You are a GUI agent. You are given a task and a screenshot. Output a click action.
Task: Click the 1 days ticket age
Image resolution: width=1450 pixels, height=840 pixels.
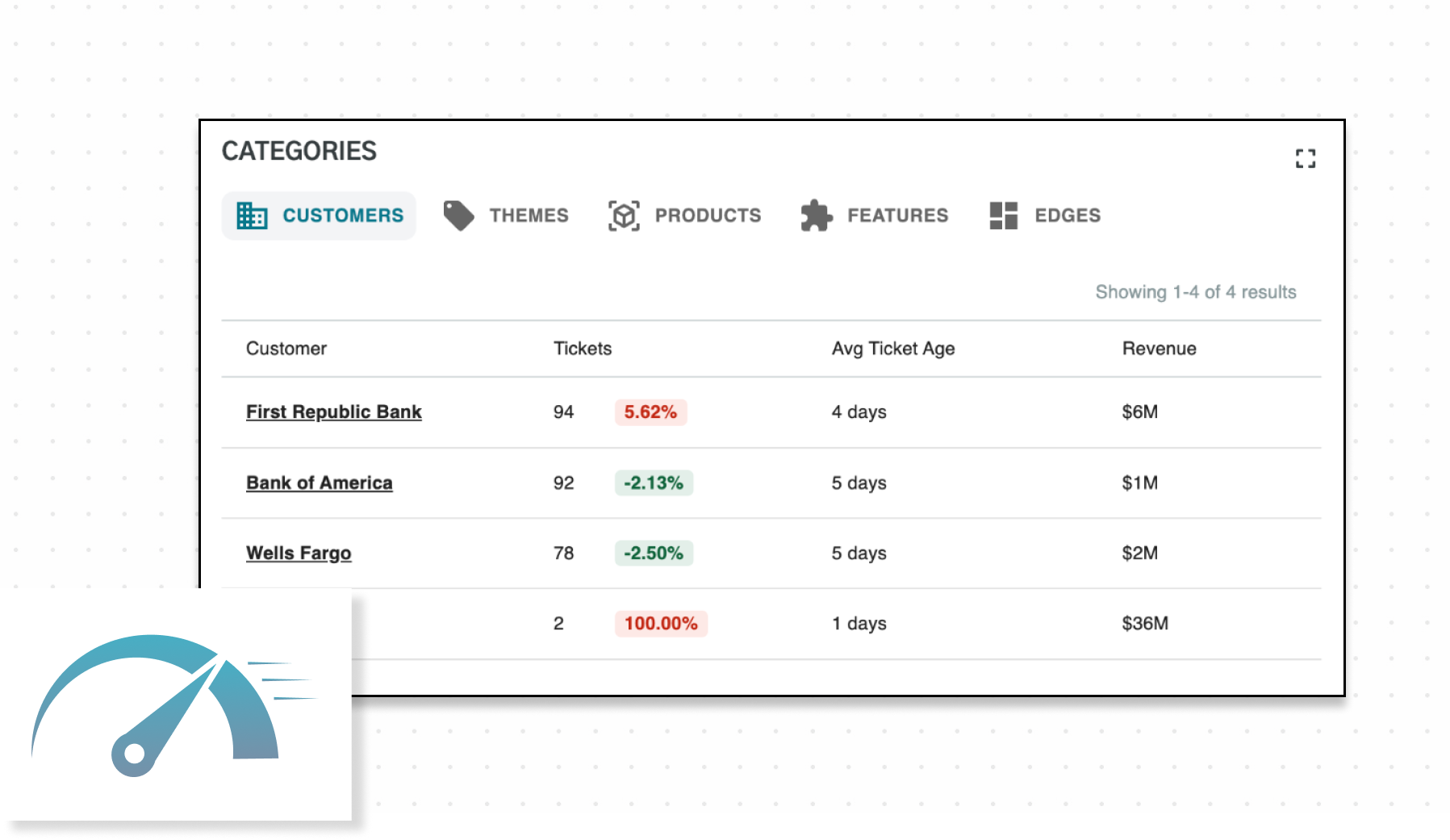click(859, 624)
